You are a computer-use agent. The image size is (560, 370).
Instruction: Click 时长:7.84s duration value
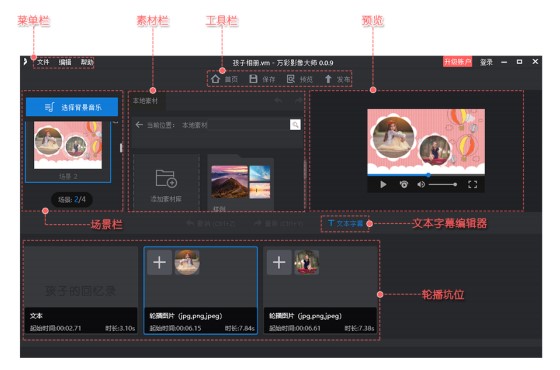tap(240, 328)
